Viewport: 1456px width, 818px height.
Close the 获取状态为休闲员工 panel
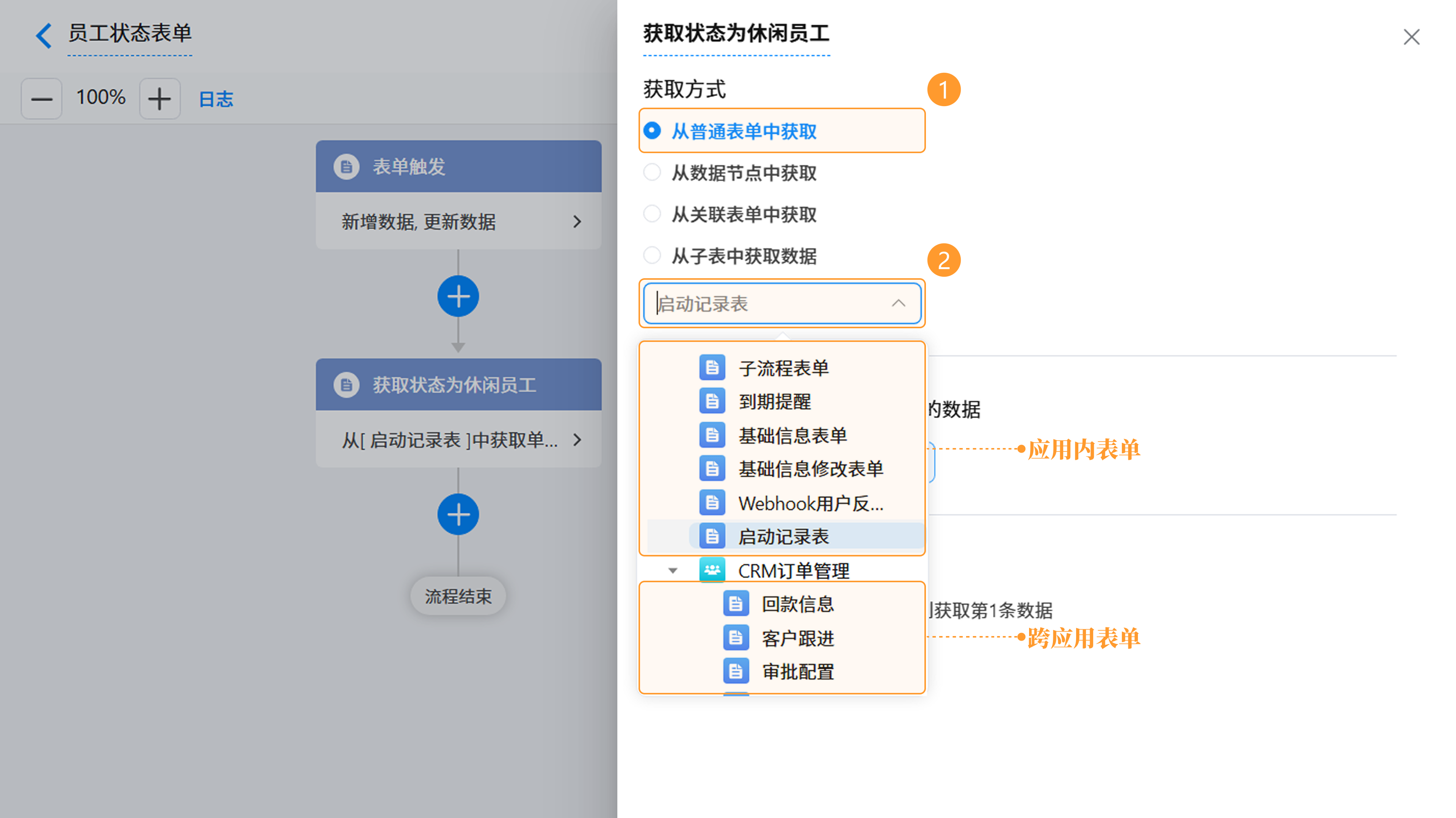pyautogui.click(x=1411, y=37)
